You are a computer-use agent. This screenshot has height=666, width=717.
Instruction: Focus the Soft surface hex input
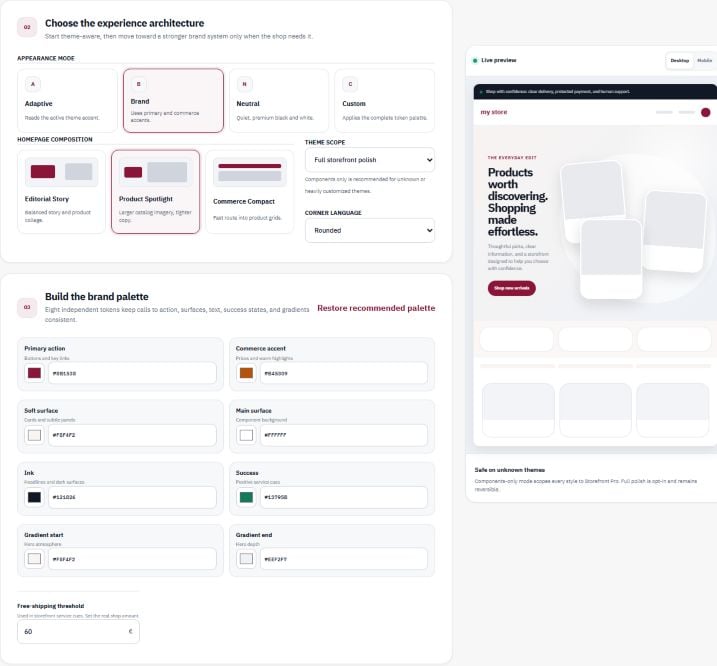click(x=132, y=435)
